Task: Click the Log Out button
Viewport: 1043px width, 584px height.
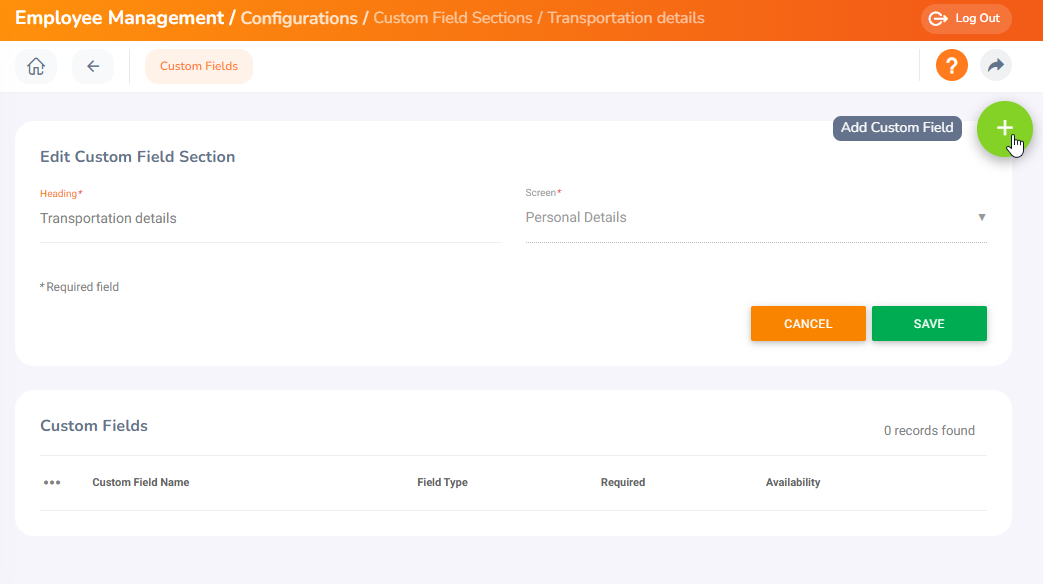Action: tap(966, 18)
